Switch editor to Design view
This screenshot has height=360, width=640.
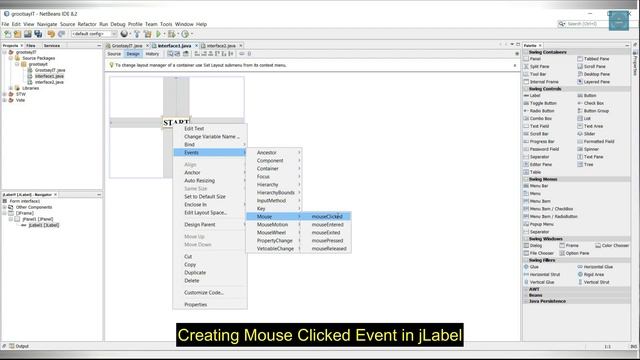pos(133,54)
